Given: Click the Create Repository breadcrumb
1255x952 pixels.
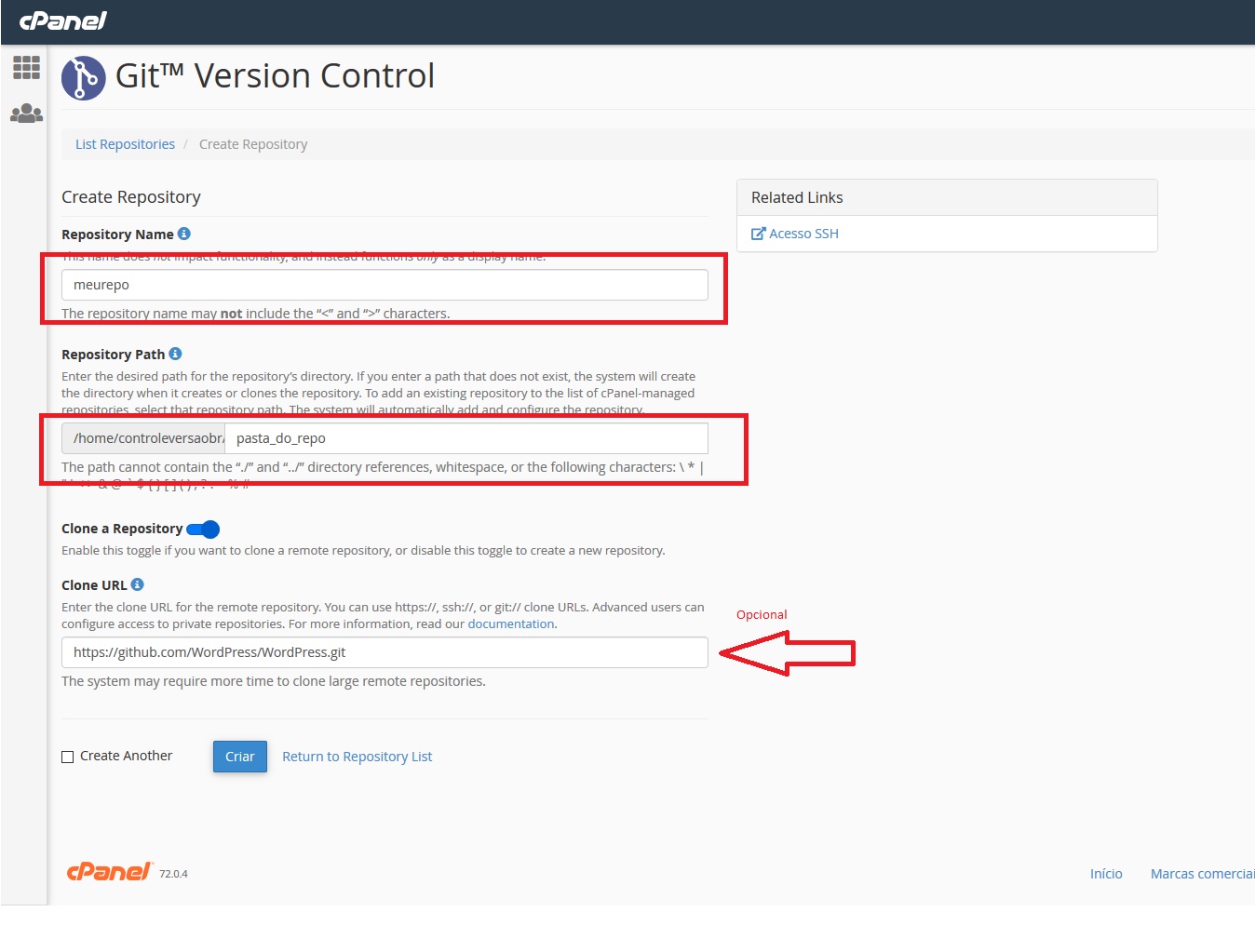Looking at the screenshot, I should tap(253, 144).
